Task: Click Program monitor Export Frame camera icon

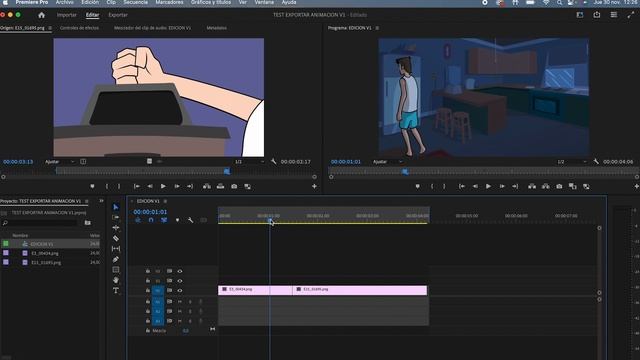Action: (x=559, y=187)
